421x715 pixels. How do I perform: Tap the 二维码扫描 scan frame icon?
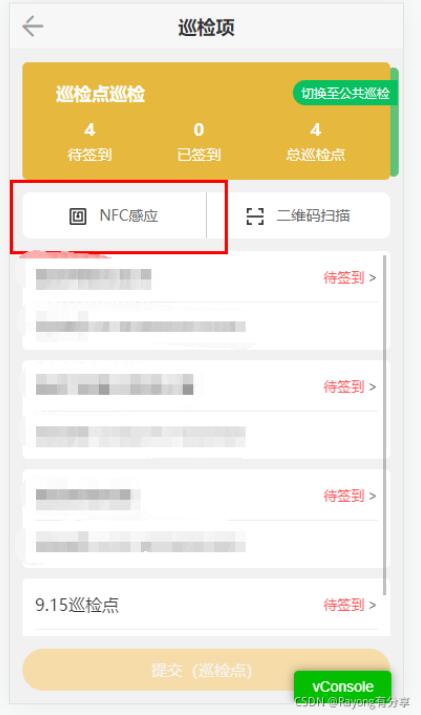tap(255, 216)
